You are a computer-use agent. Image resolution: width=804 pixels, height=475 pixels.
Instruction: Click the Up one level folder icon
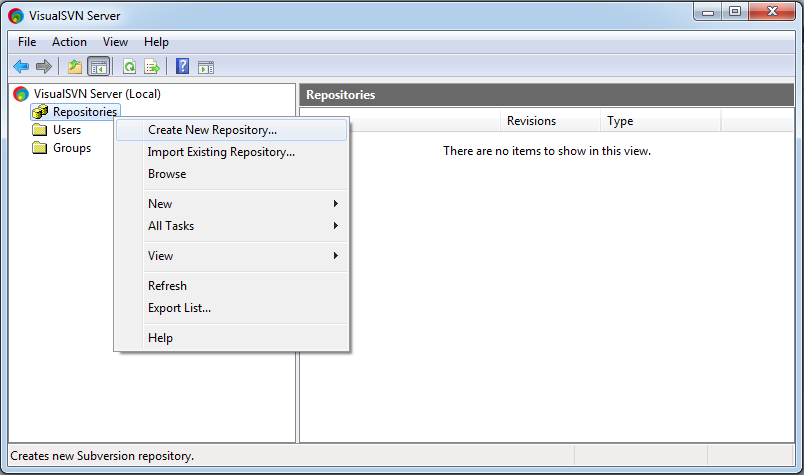point(75,66)
